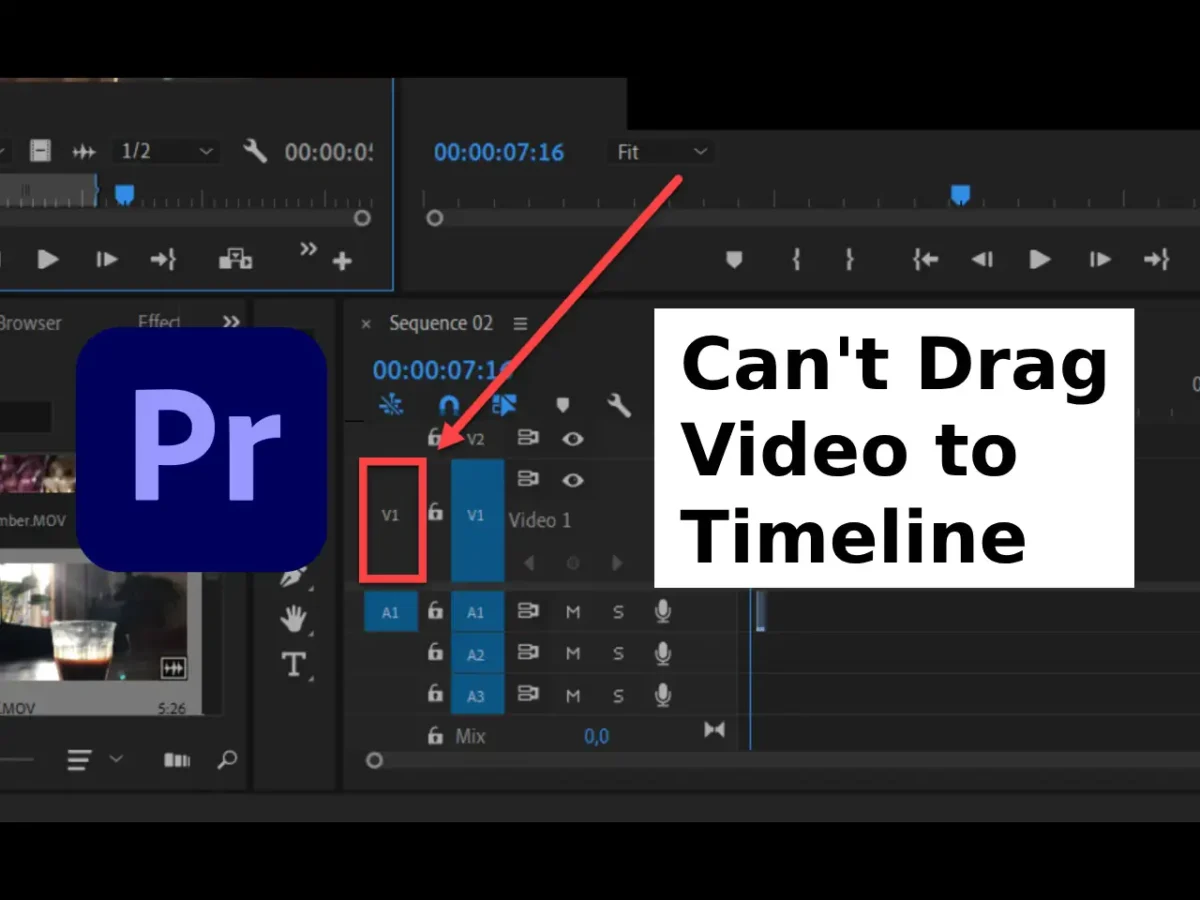Screen dimensions: 1200x900
Task: Click the search icon in Project panel
Action: [227, 760]
